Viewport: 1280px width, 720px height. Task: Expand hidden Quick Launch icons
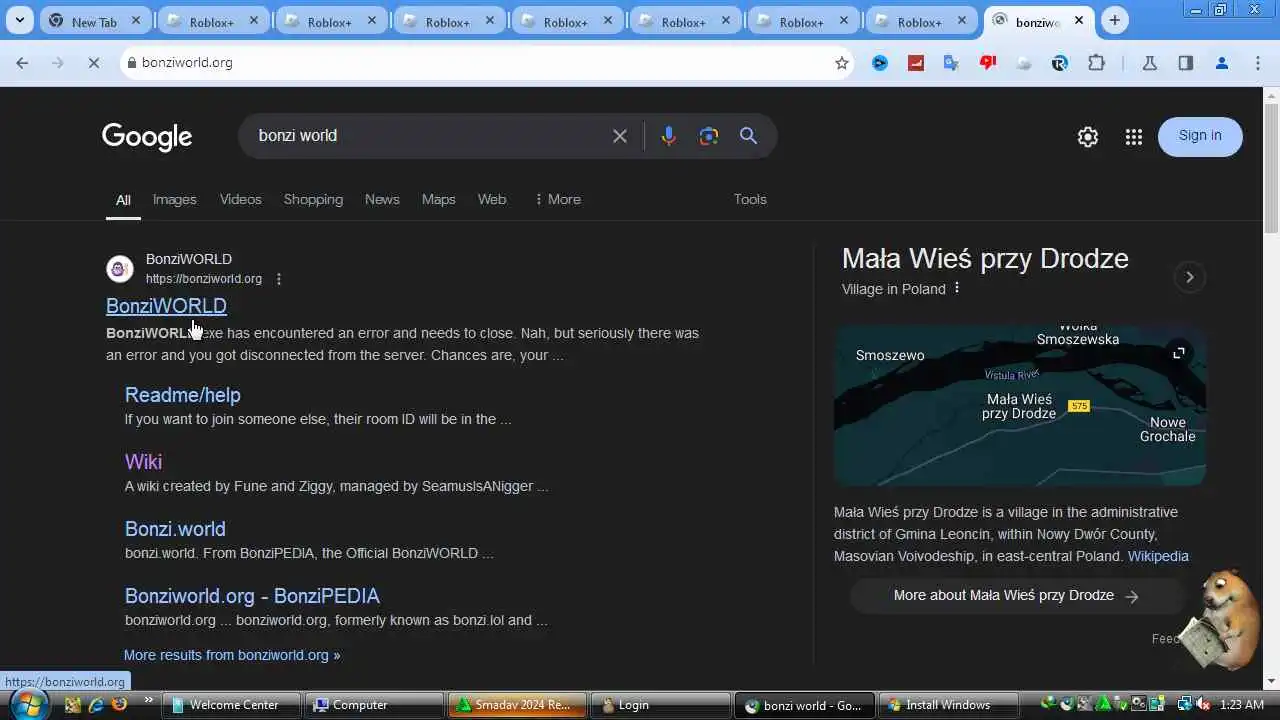click(x=149, y=700)
